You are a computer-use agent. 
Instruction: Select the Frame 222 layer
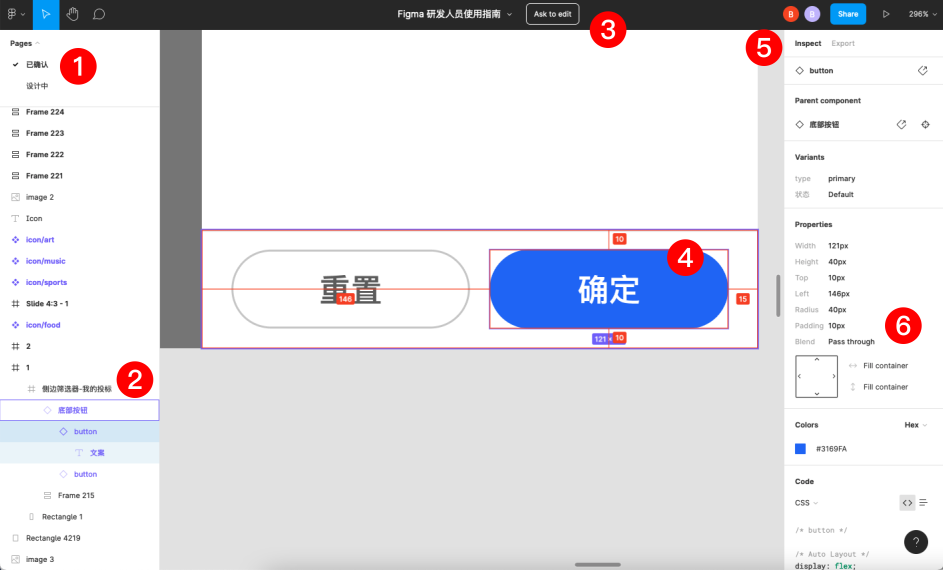[79, 155]
